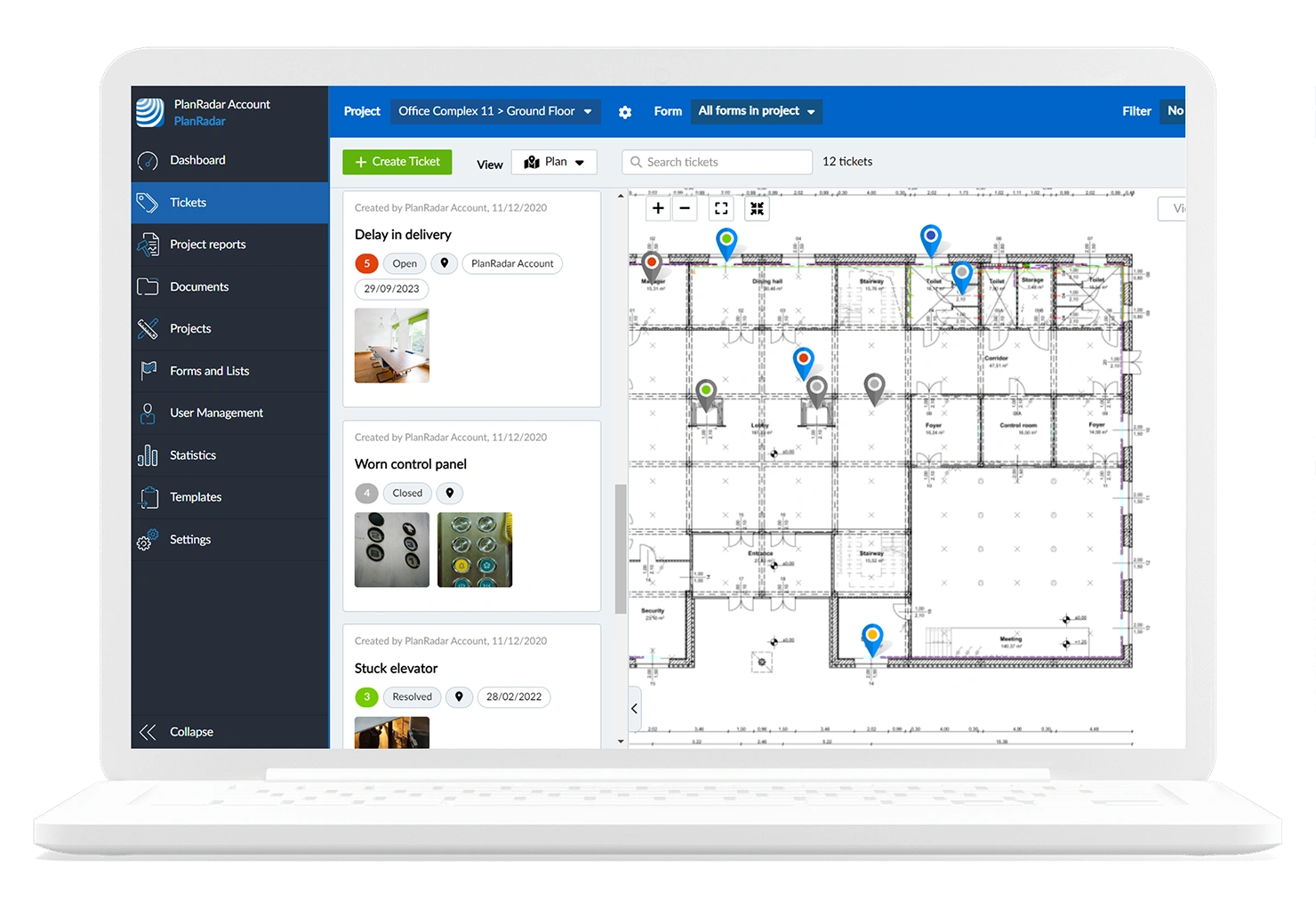Click the zoom in plus icon on plan
Image resolution: width=1316 pixels, height=908 pixels.
pyautogui.click(x=658, y=208)
